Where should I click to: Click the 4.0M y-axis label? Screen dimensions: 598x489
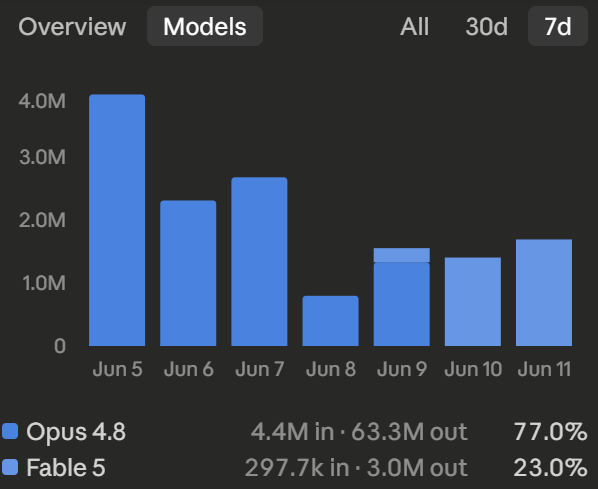[42, 101]
